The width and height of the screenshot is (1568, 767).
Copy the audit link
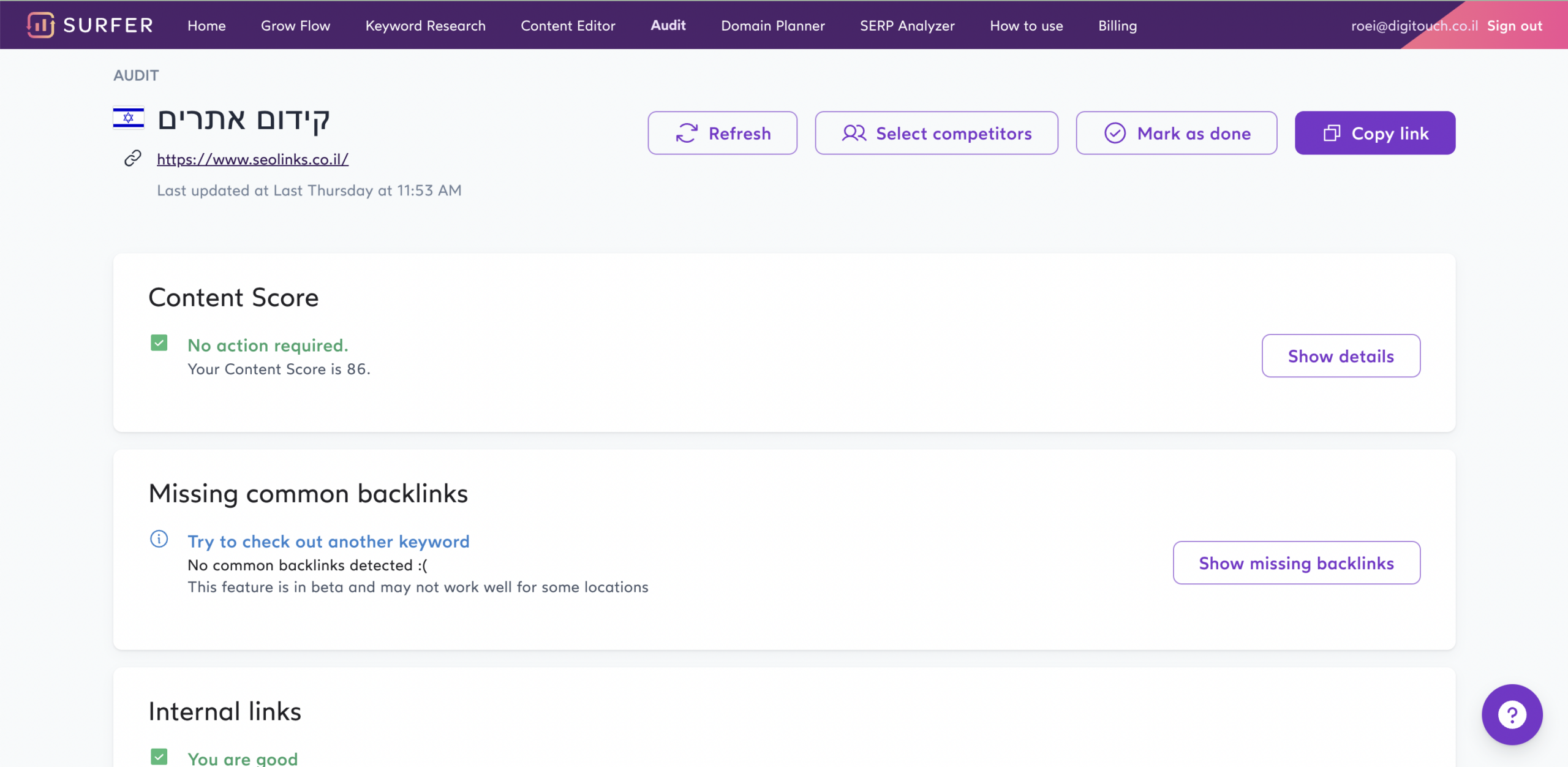coord(1375,133)
